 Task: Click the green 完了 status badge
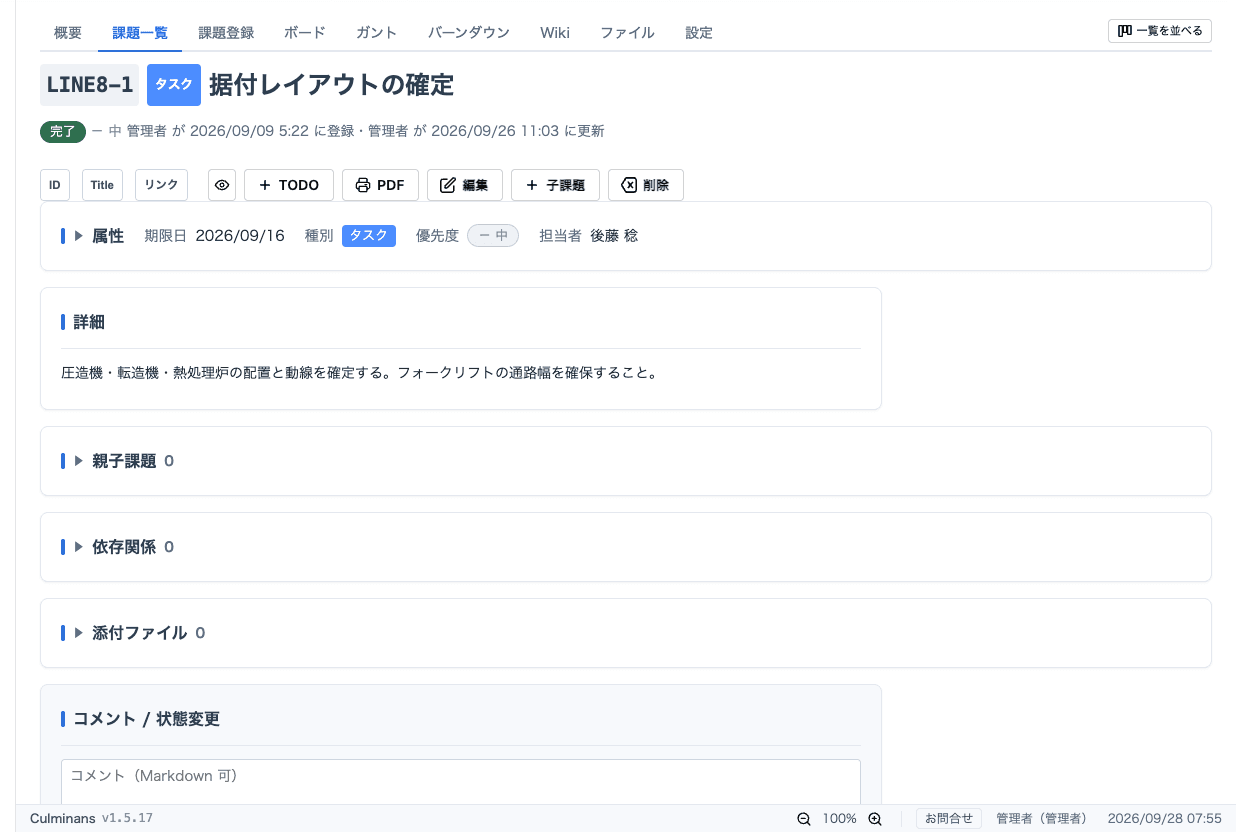point(63,131)
